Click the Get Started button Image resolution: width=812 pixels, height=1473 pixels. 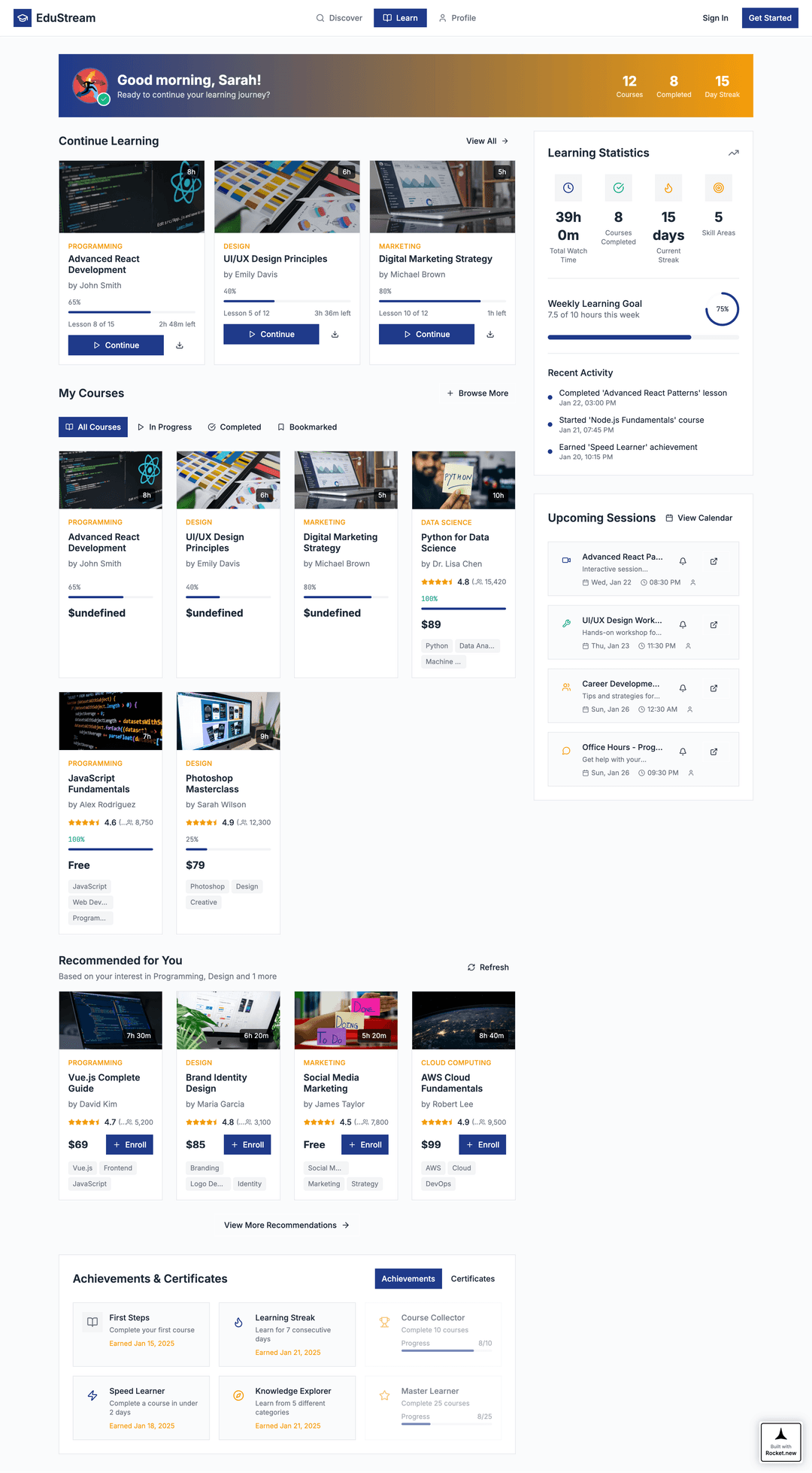770,18
